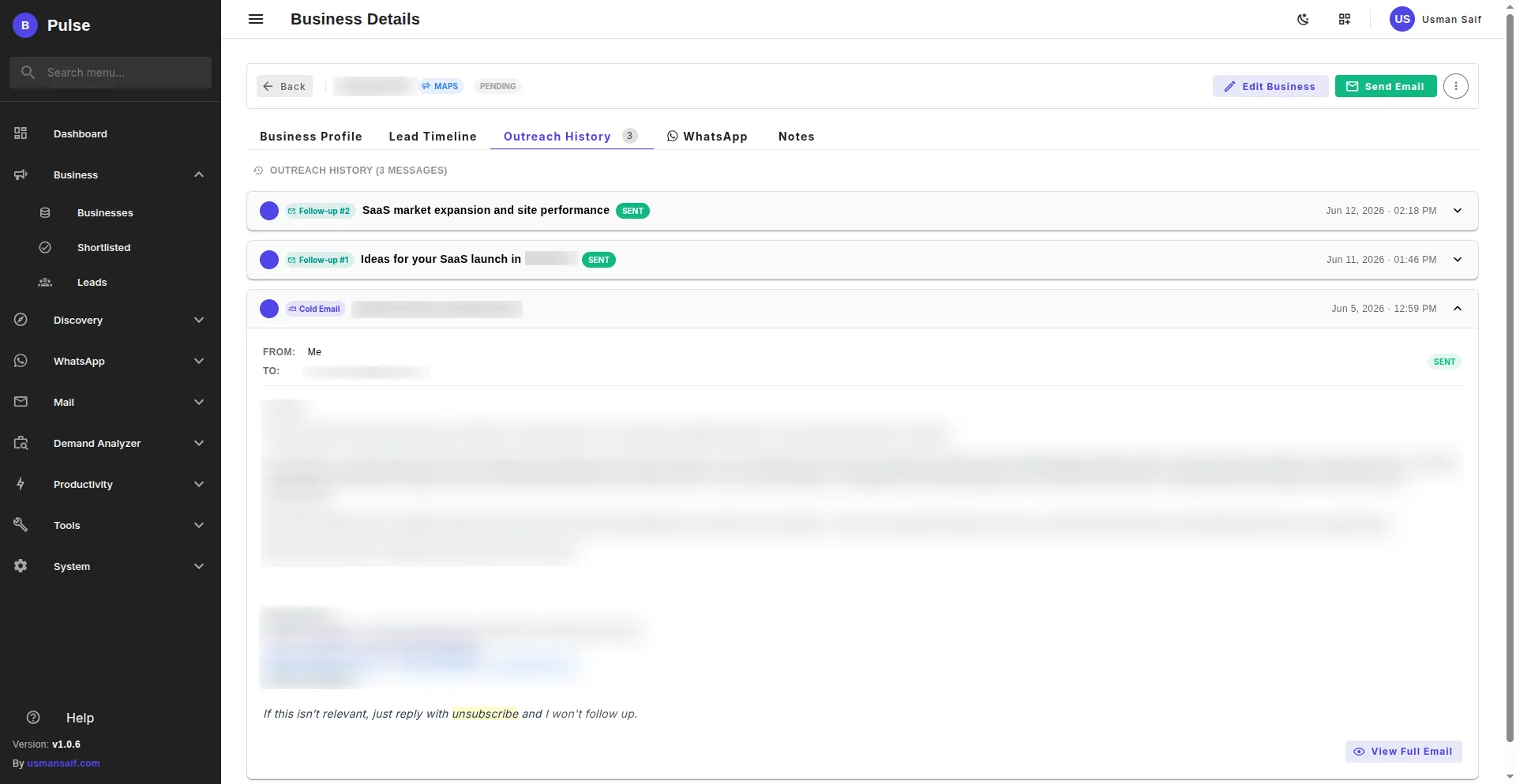
Task: Open the usmansaif.com link
Action: [x=63, y=763]
